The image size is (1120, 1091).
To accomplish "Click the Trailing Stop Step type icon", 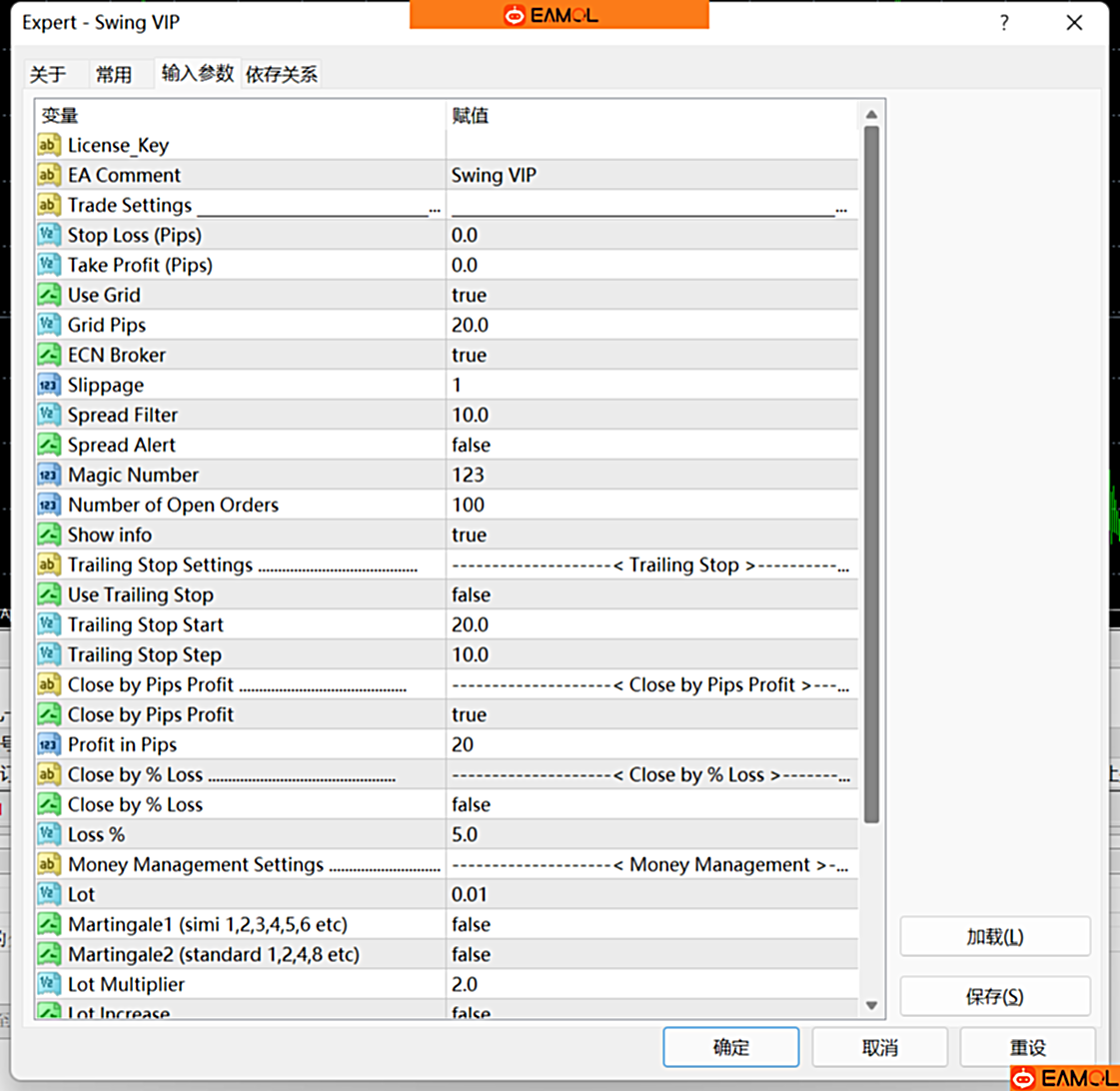I will (49, 655).
